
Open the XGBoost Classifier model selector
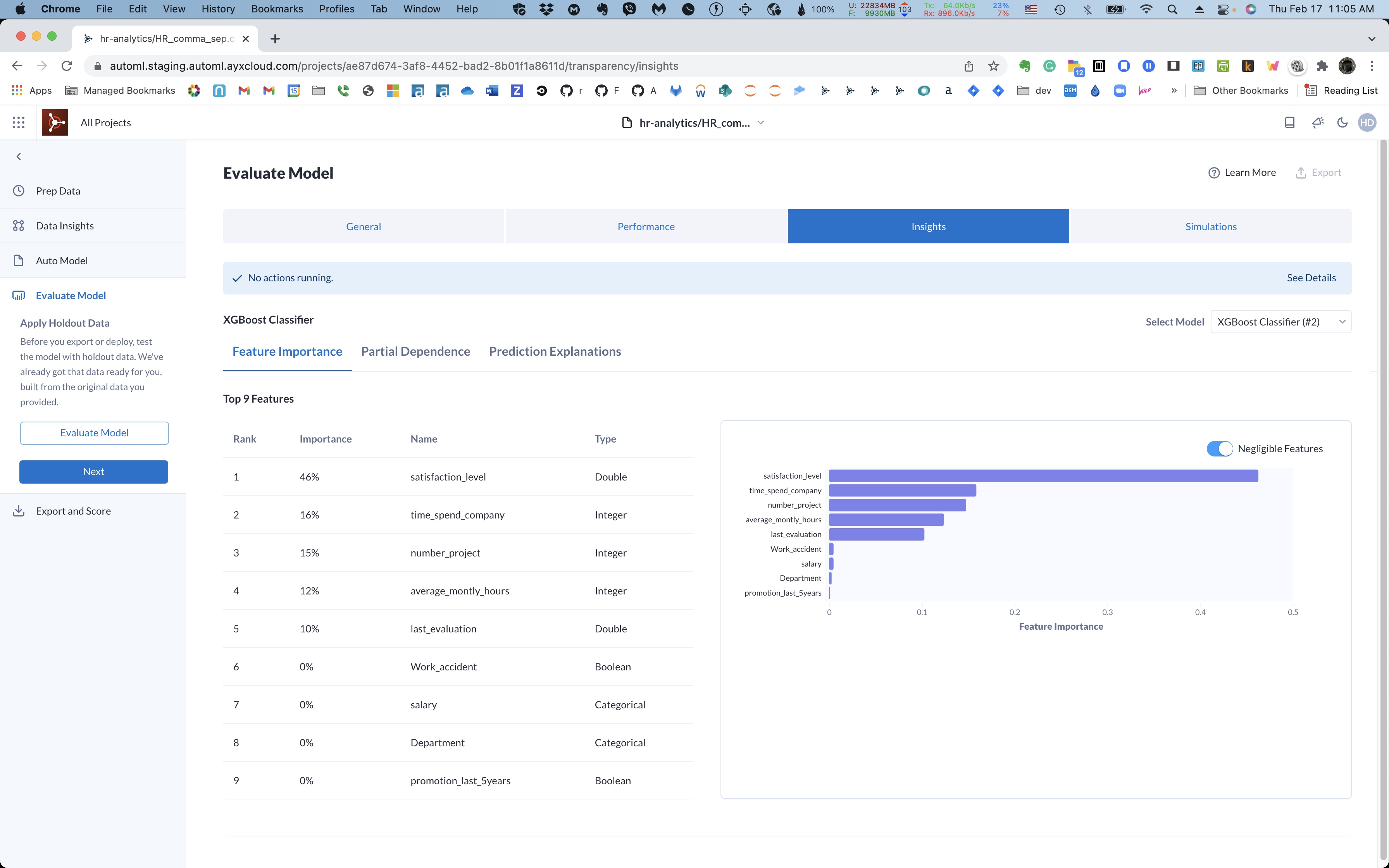pyautogui.click(x=1280, y=322)
